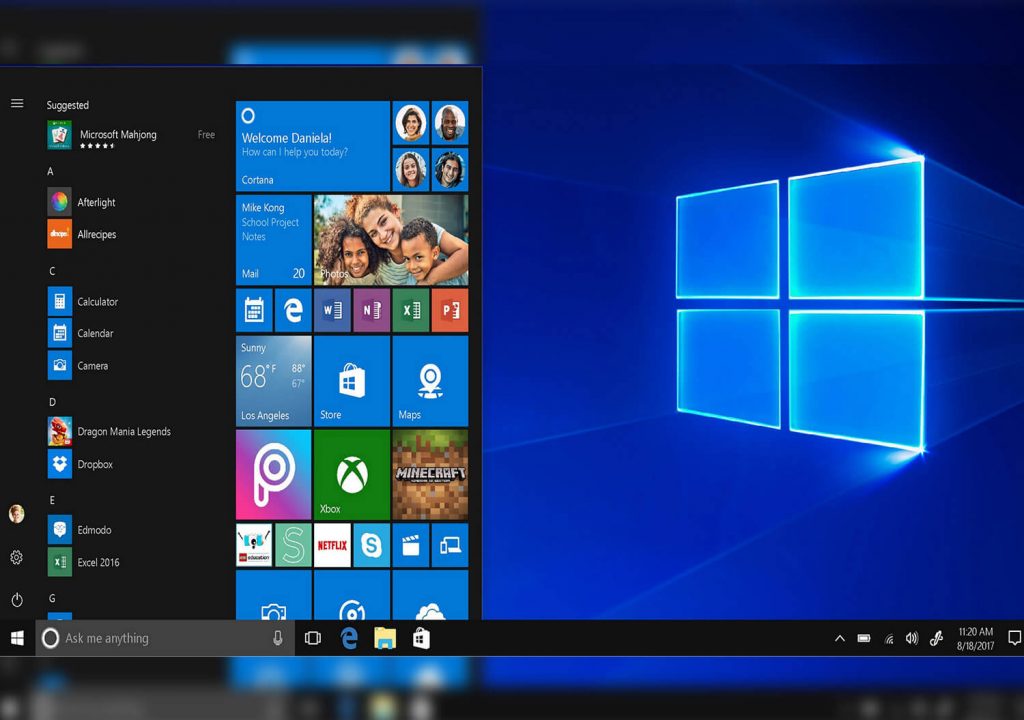Viewport: 1024px width, 720px height.
Task: Open the education app small tile
Action: (x=253, y=545)
